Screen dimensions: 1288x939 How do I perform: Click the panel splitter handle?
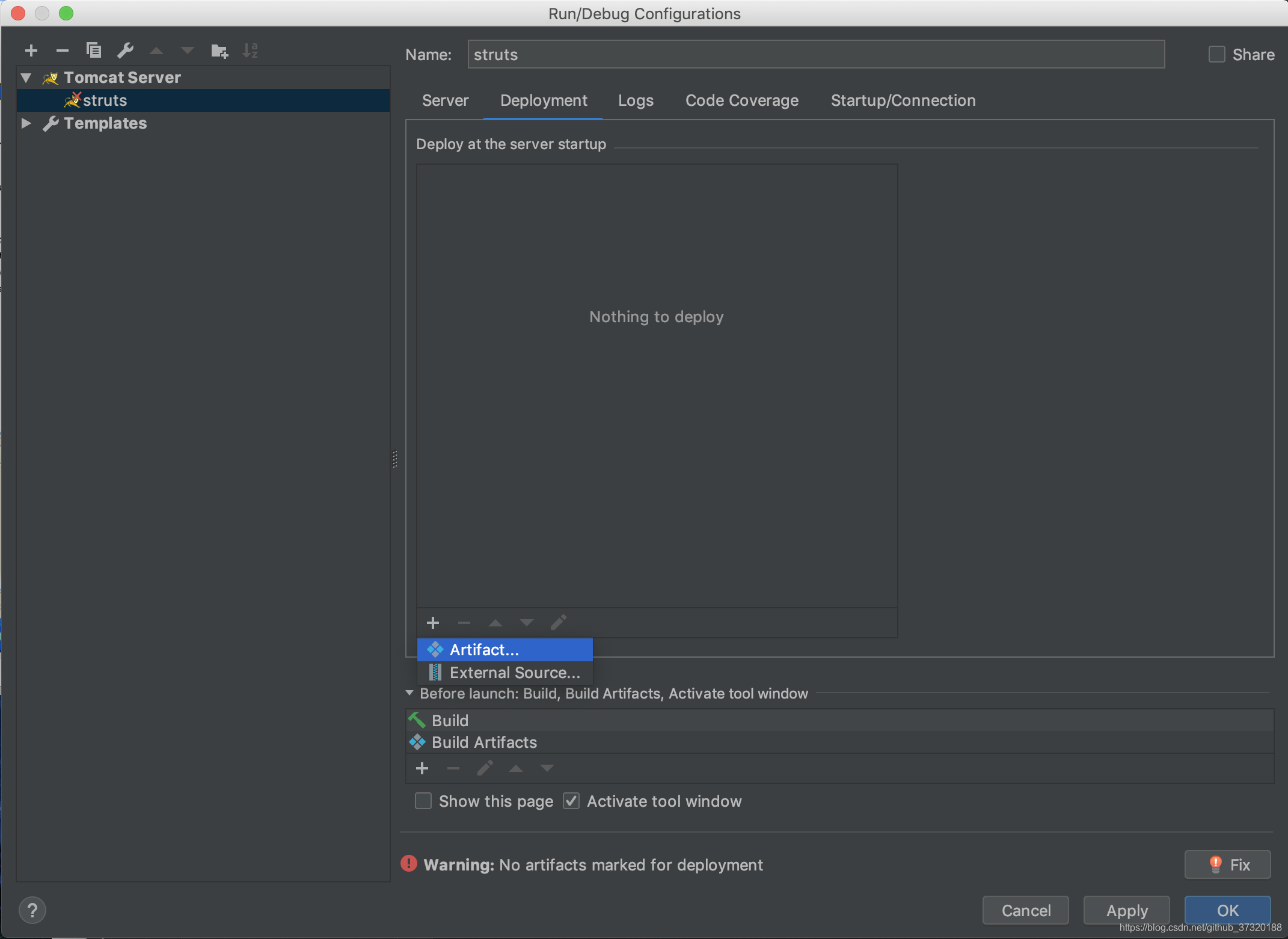point(395,459)
